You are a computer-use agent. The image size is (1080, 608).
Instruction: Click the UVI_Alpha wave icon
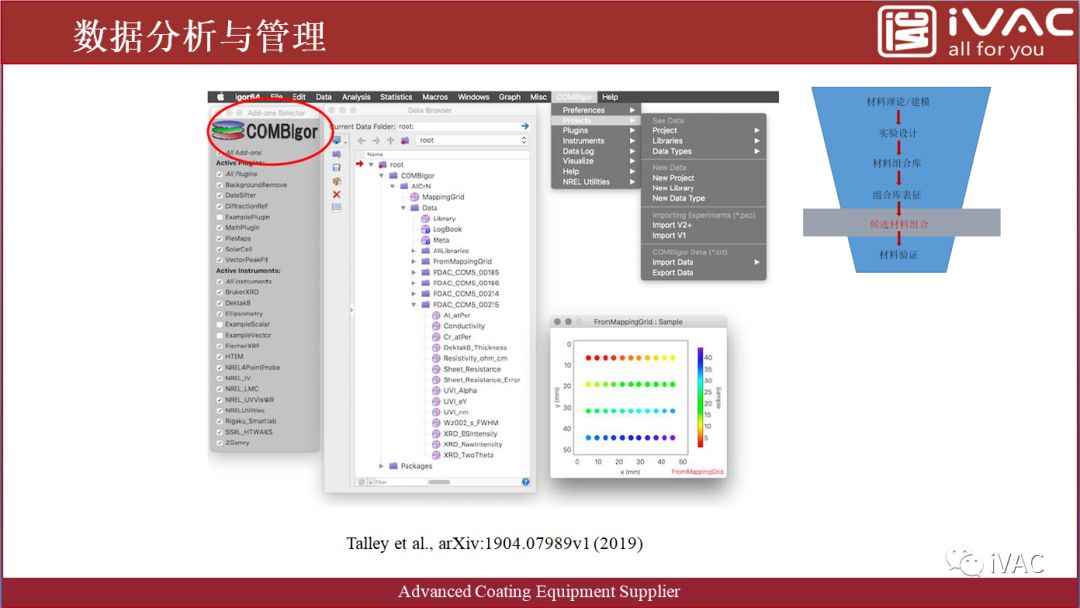[436, 390]
